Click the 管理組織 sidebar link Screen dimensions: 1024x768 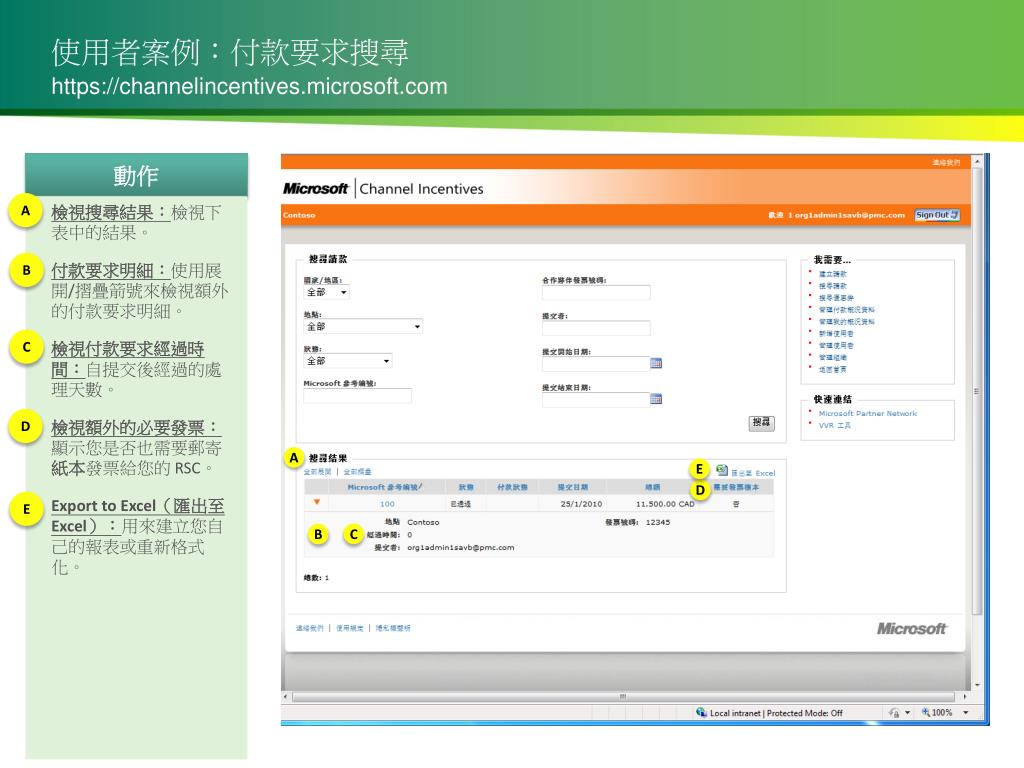pos(833,357)
